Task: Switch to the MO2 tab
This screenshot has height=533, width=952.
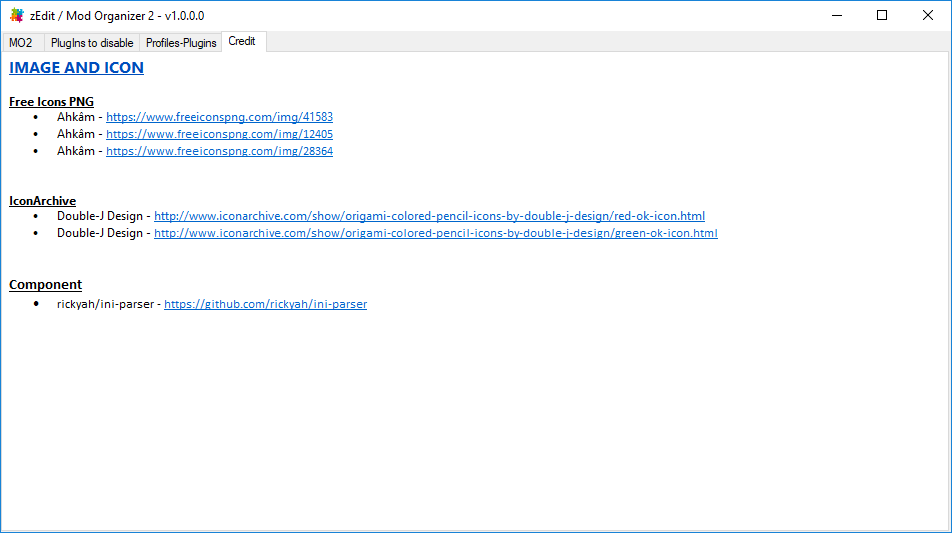Action: 22,42
